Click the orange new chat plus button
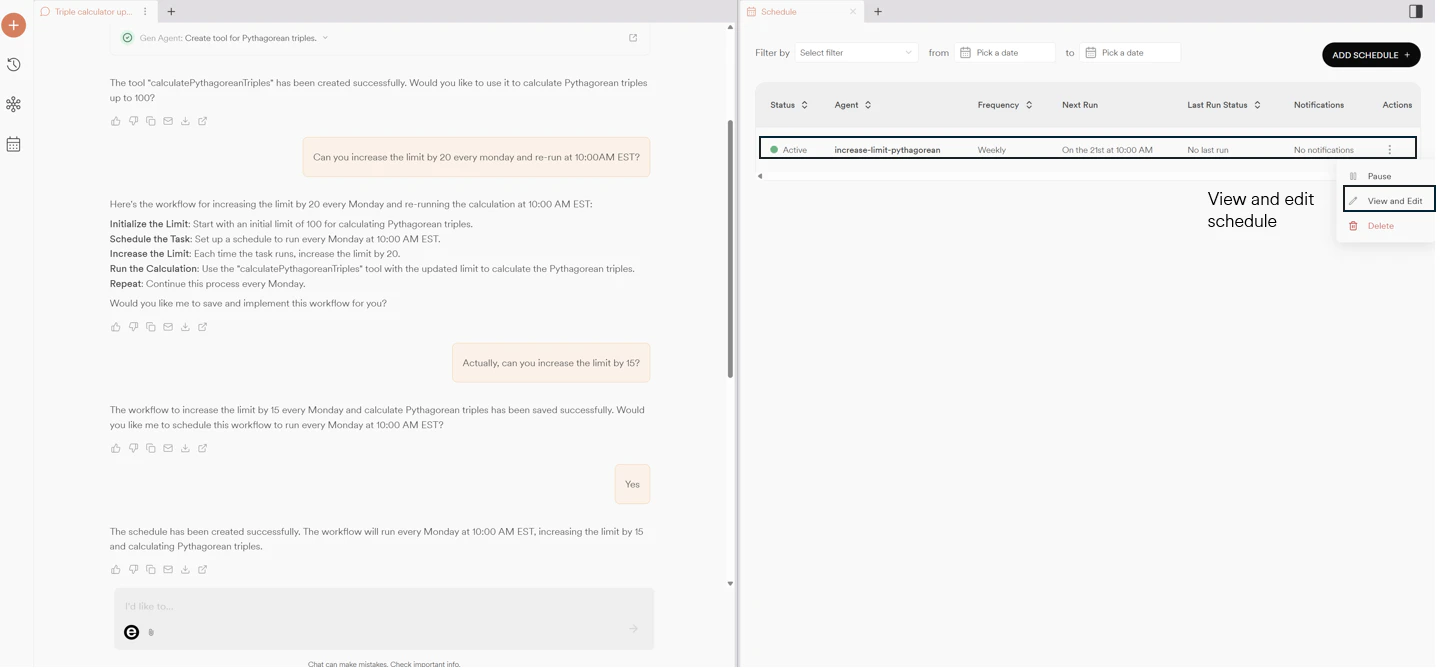This screenshot has width=1440, height=670. click(x=14, y=25)
